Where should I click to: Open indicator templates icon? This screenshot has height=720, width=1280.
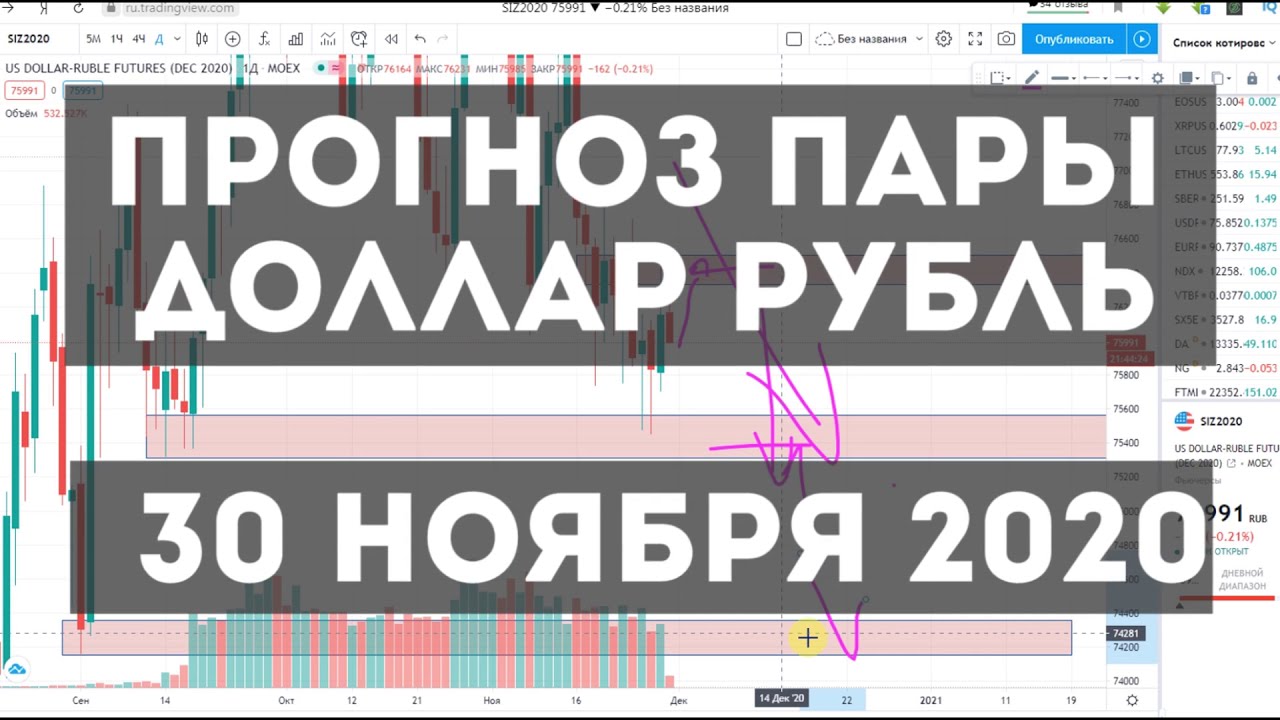[328, 39]
